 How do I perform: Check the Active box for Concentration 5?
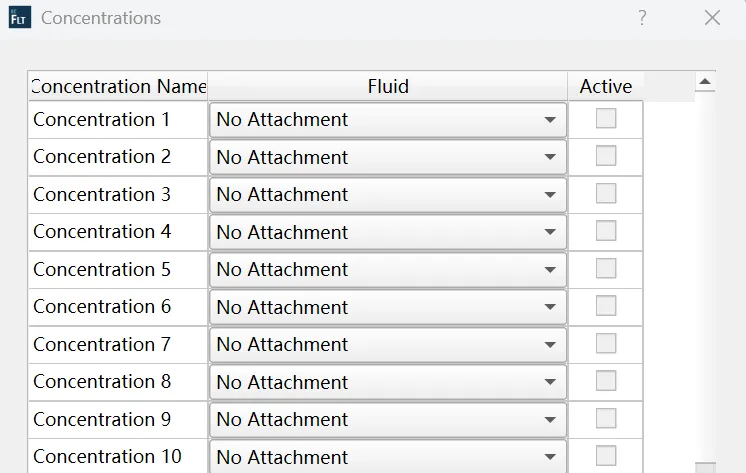point(606,269)
